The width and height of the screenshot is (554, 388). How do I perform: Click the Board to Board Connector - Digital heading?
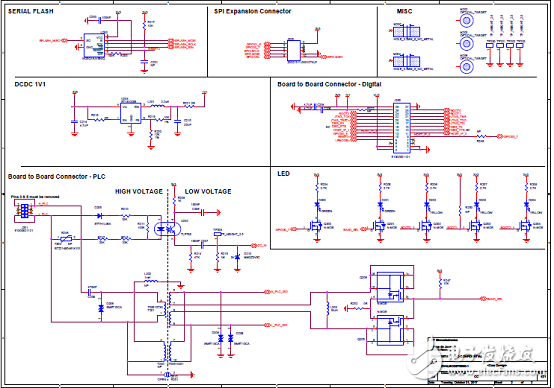coord(329,84)
